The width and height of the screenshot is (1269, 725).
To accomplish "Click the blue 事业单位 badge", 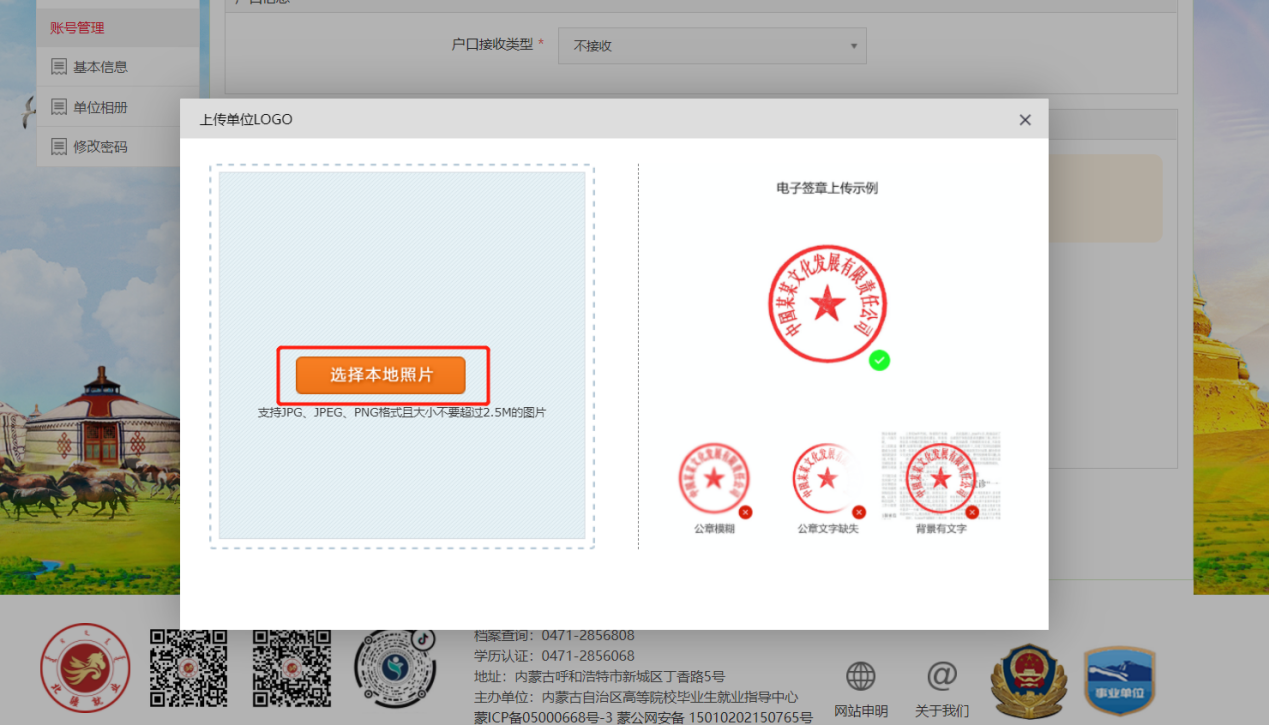I will pyautogui.click(x=1119, y=681).
